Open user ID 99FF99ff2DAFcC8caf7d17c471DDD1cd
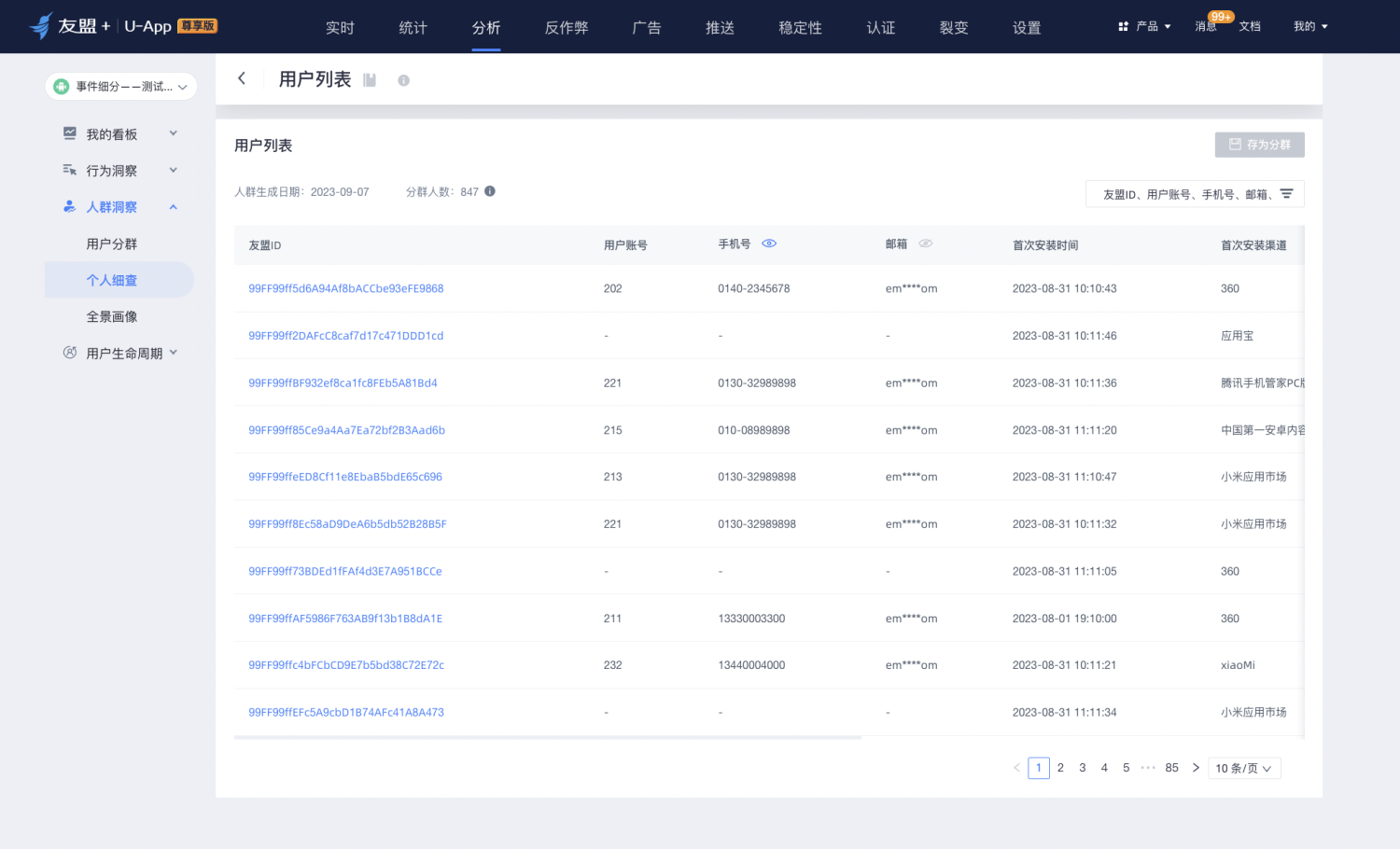The height and width of the screenshot is (849, 1400). point(346,336)
